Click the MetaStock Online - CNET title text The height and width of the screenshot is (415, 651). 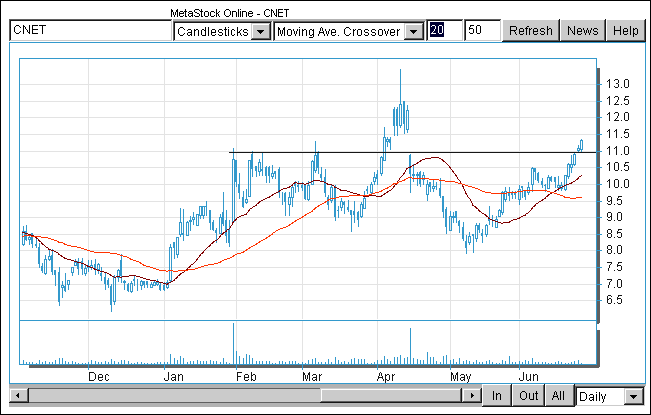click(230, 13)
